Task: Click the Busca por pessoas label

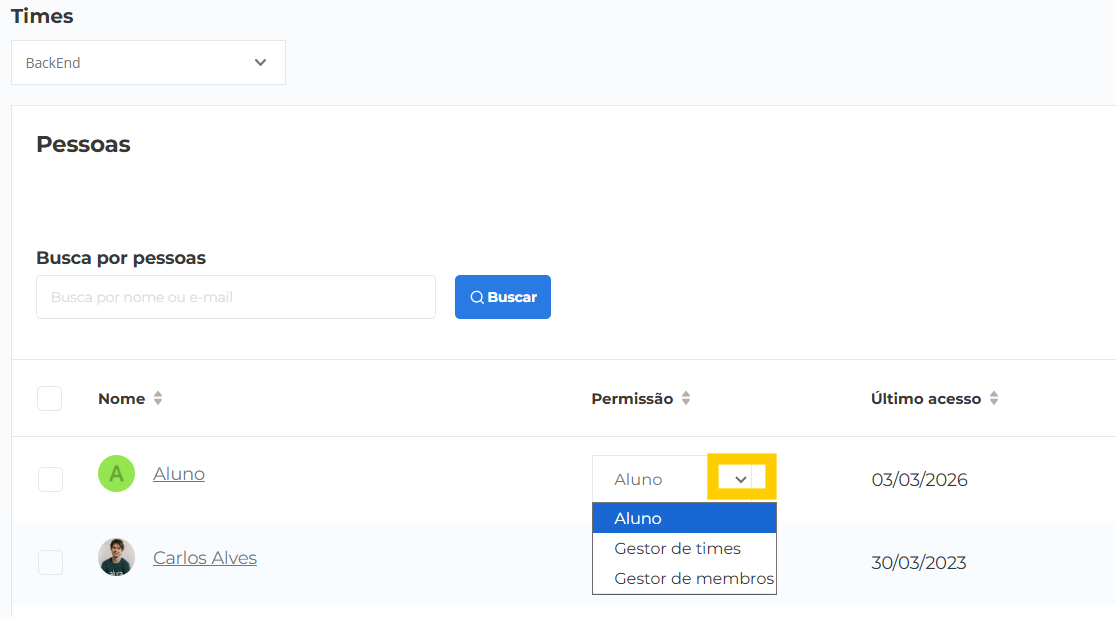Action: pos(121,258)
